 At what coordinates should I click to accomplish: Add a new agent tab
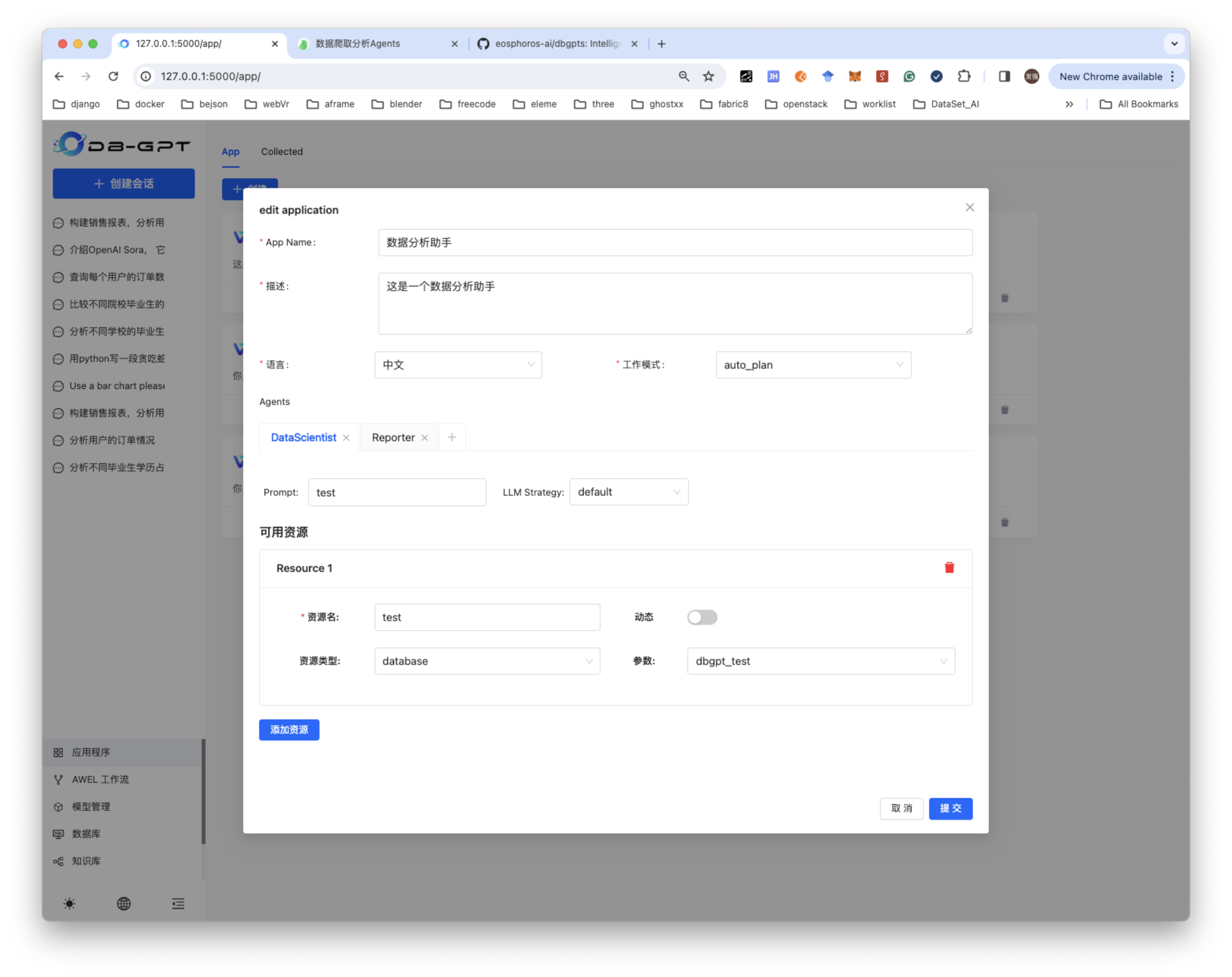coord(452,437)
